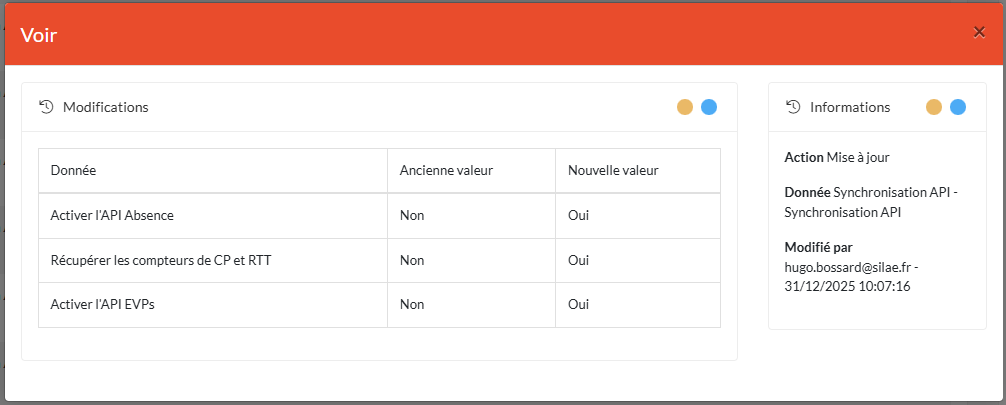
Task: Select the Activer l'API EVPs row
Action: click(102, 305)
